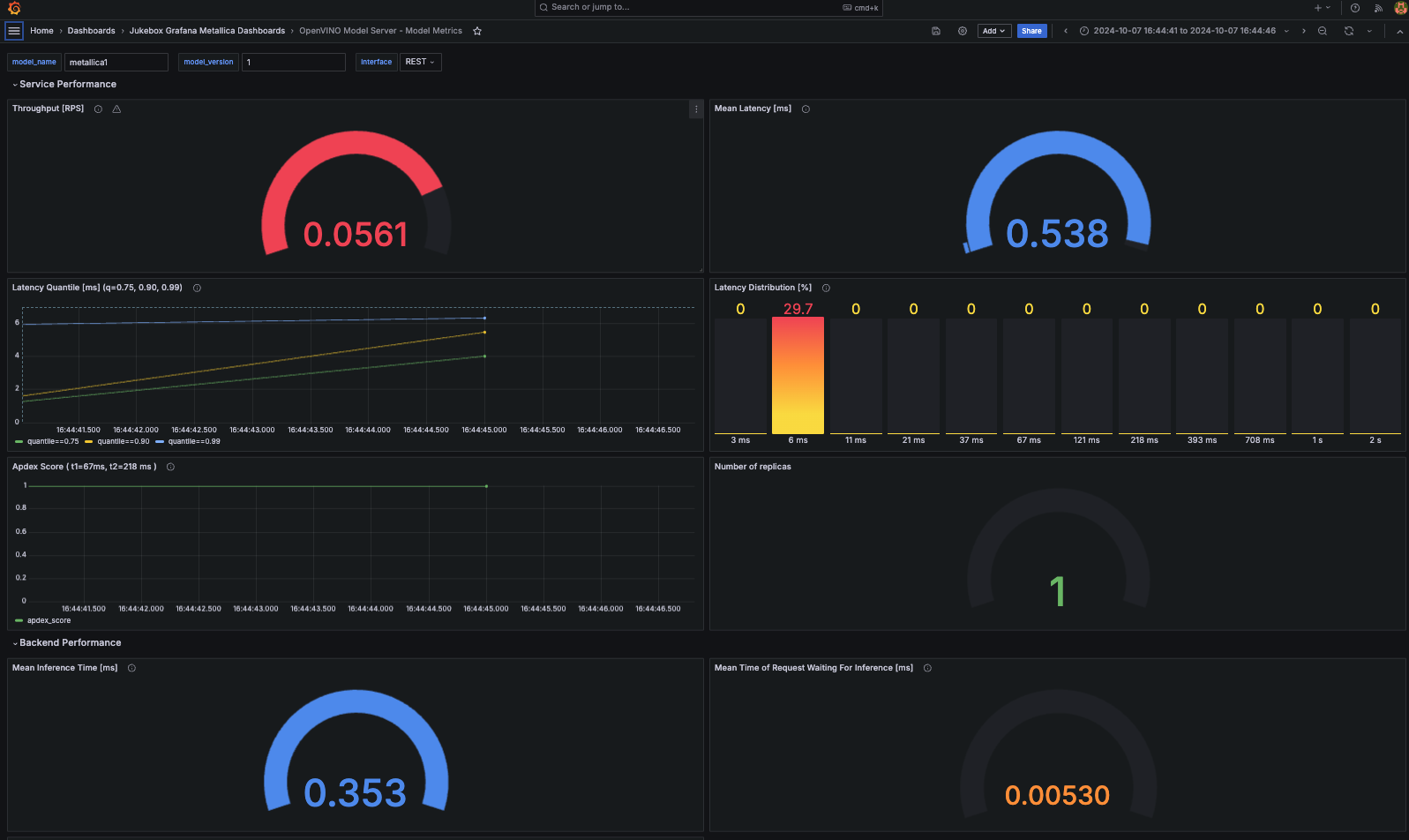Open the help menu icon

pos(1355,8)
